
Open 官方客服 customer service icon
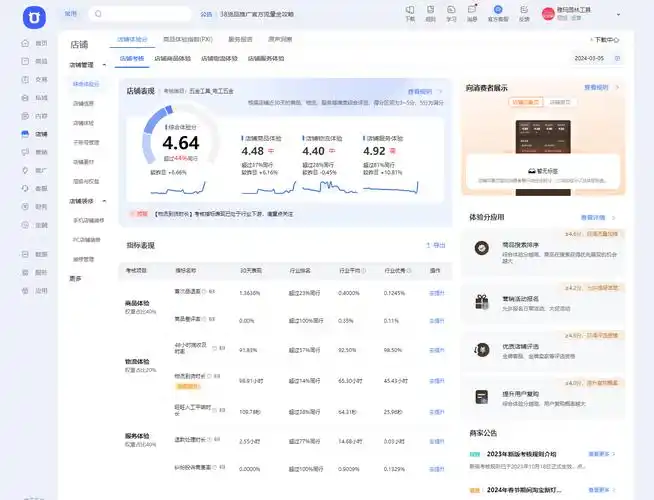[x=498, y=10]
